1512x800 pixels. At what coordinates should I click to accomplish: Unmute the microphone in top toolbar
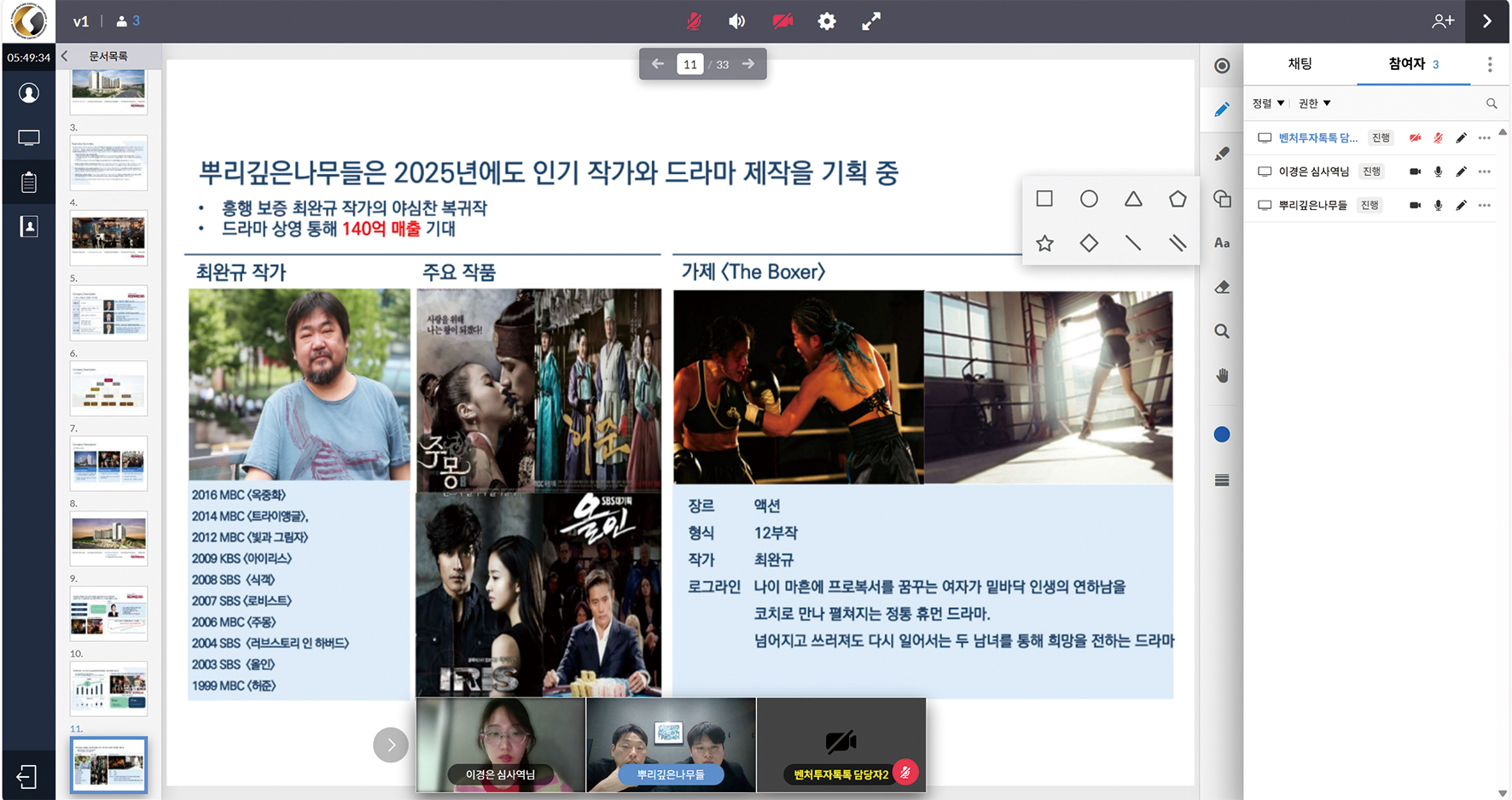694,21
